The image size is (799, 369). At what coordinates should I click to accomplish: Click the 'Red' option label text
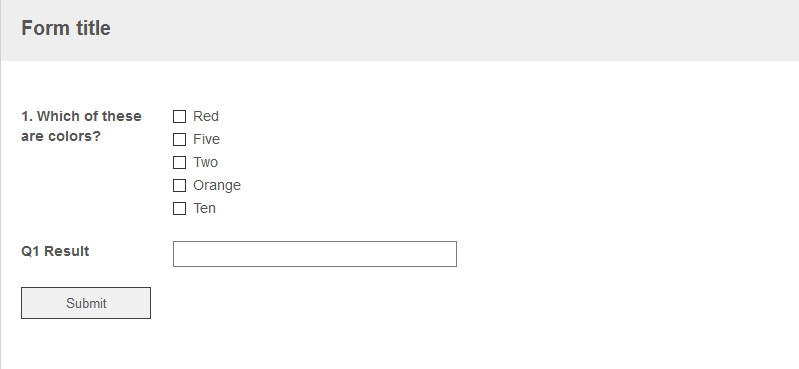click(x=206, y=116)
